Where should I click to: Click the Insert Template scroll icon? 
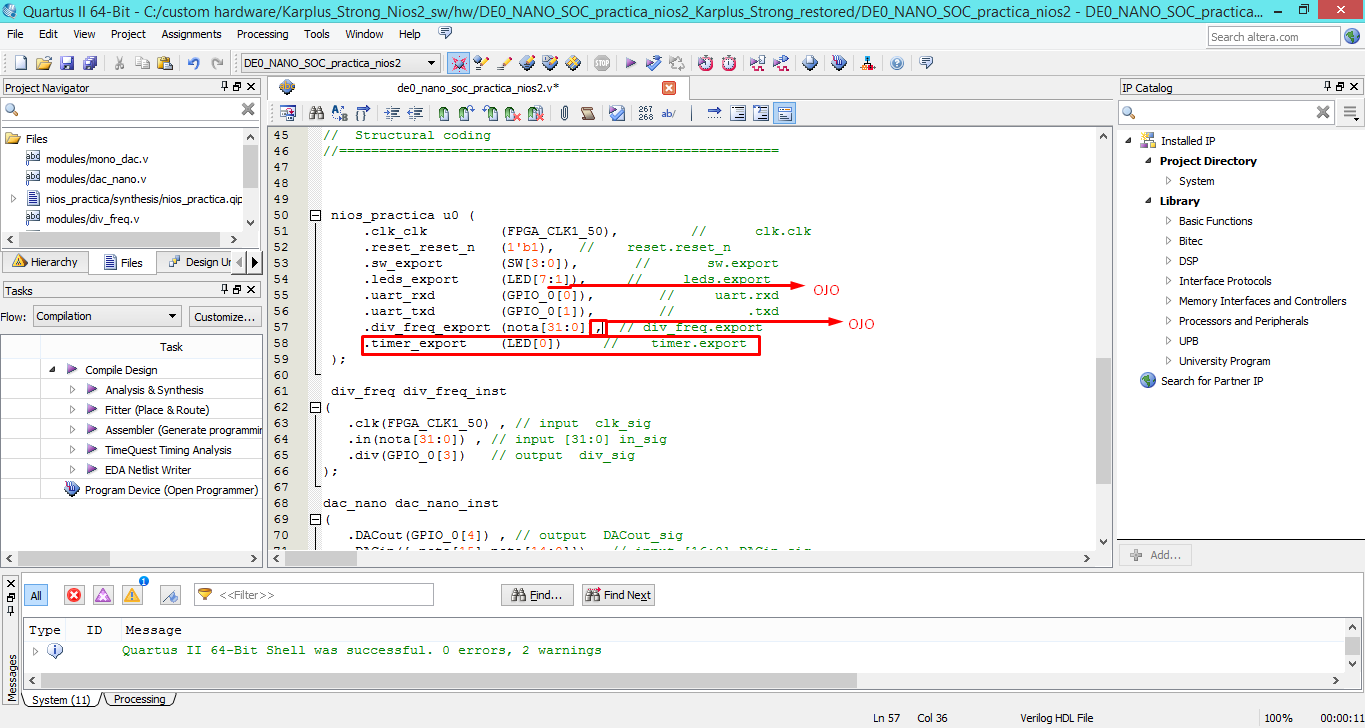[588, 113]
